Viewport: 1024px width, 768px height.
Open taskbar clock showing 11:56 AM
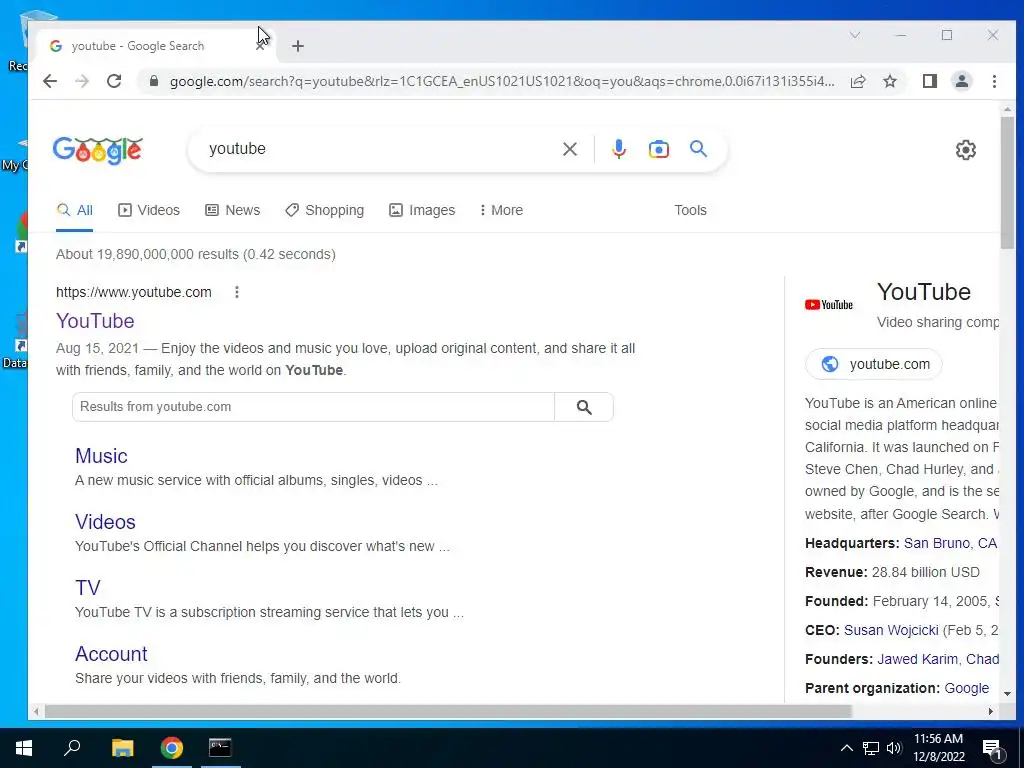[938, 748]
